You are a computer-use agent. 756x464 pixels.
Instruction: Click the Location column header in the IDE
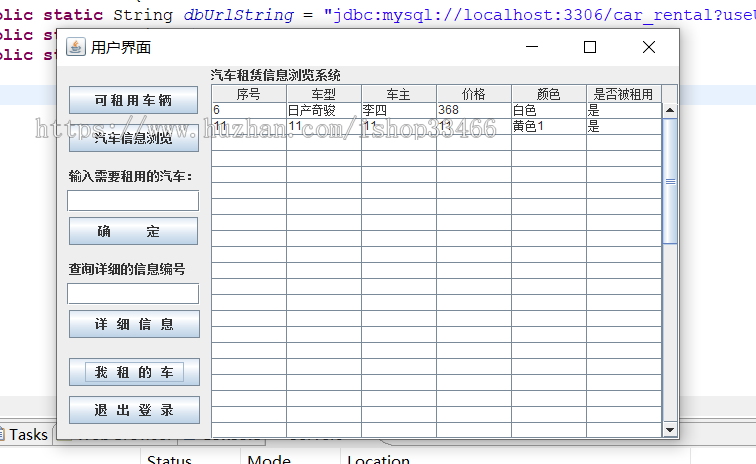point(378,460)
